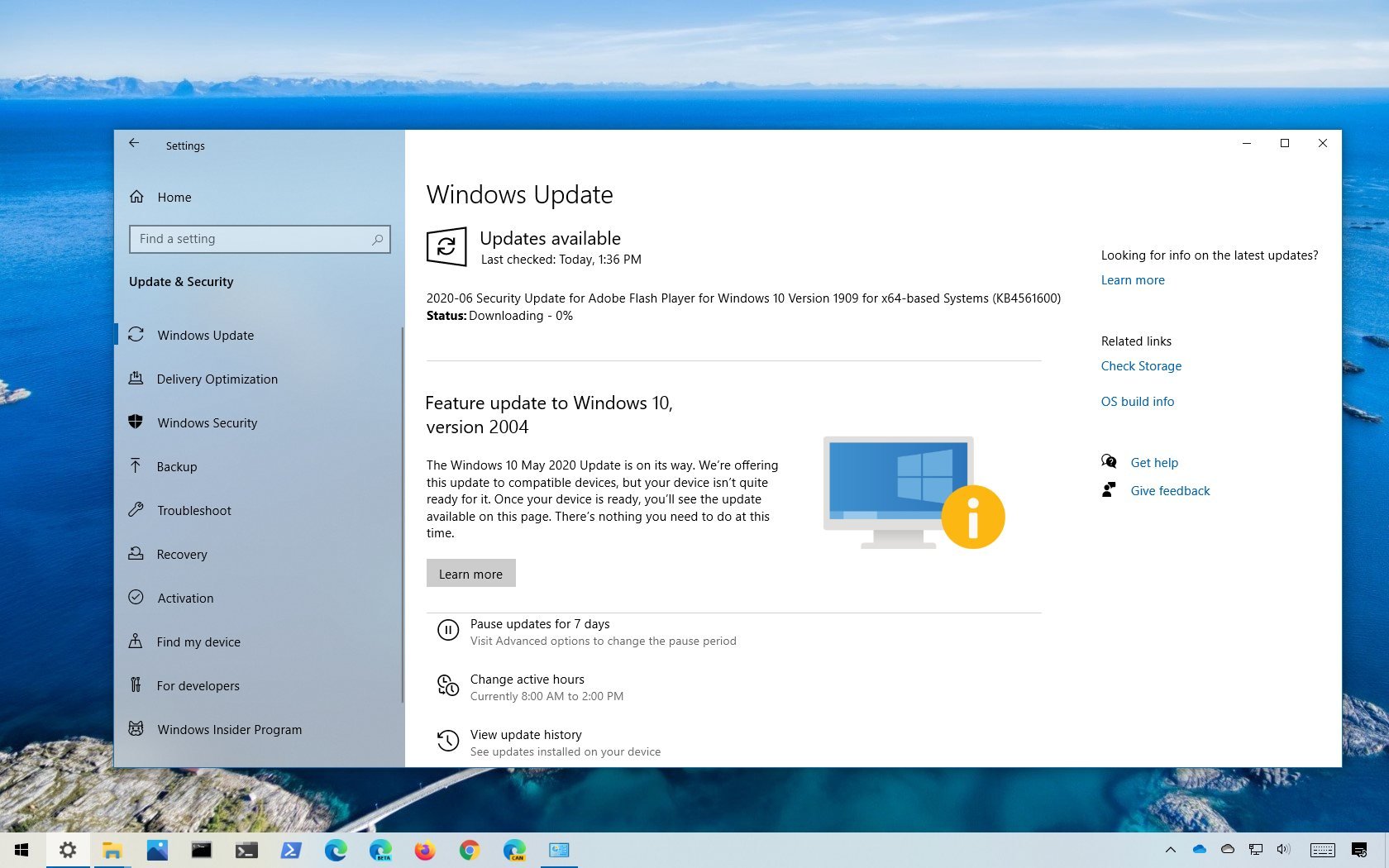Viewport: 1389px width, 868px height.
Task: Click the back arrow in Settings
Action: 134,144
